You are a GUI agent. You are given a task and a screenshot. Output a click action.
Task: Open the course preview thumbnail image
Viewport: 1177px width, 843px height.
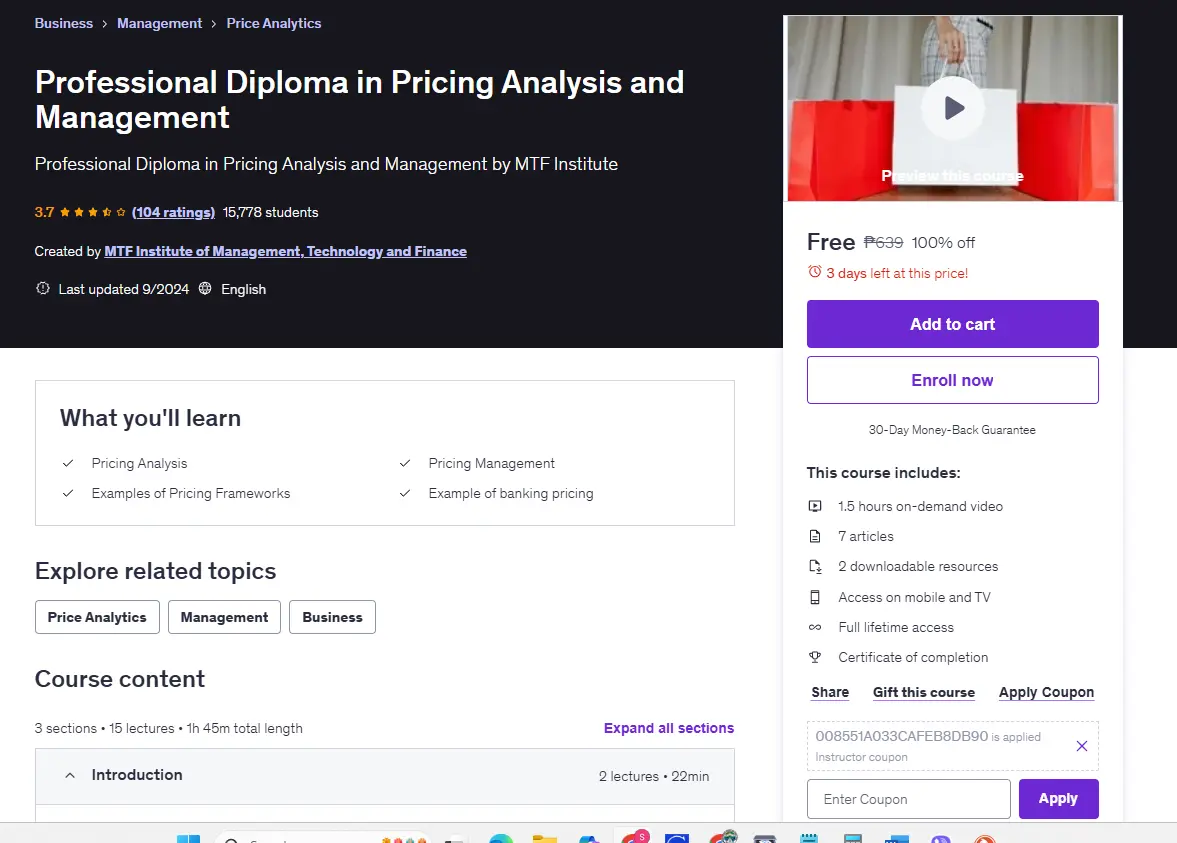(953, 108)
